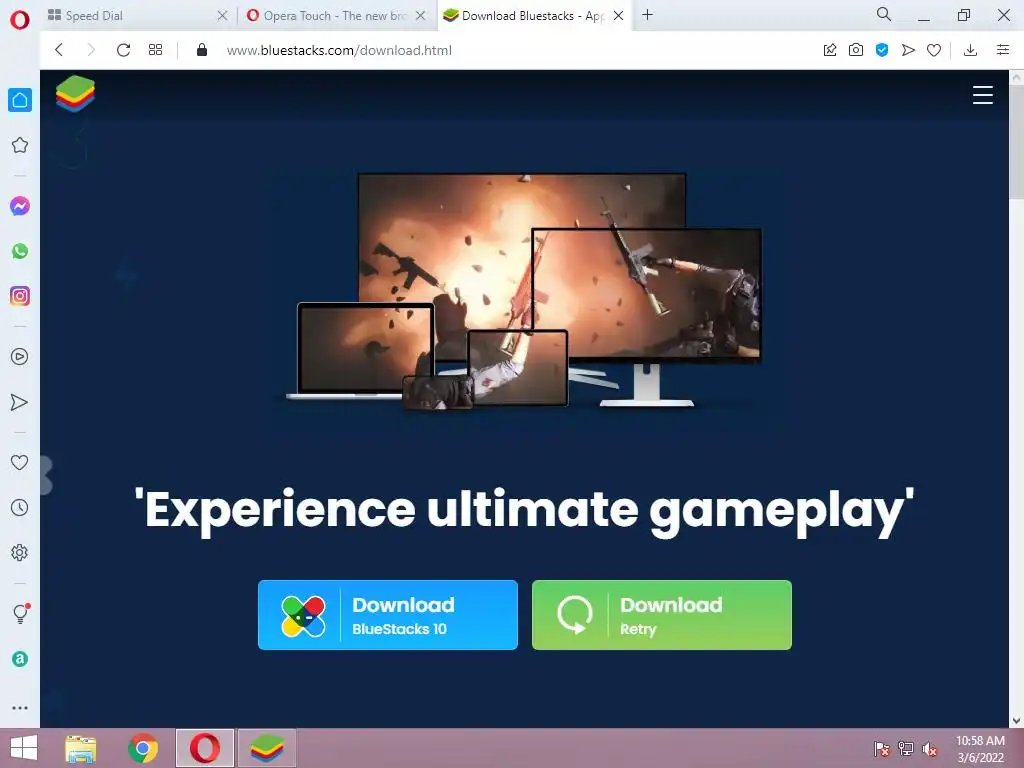Open the Easy Setup sliders icon
The width and height of the screenshot is (1024, 768).
1003,50
